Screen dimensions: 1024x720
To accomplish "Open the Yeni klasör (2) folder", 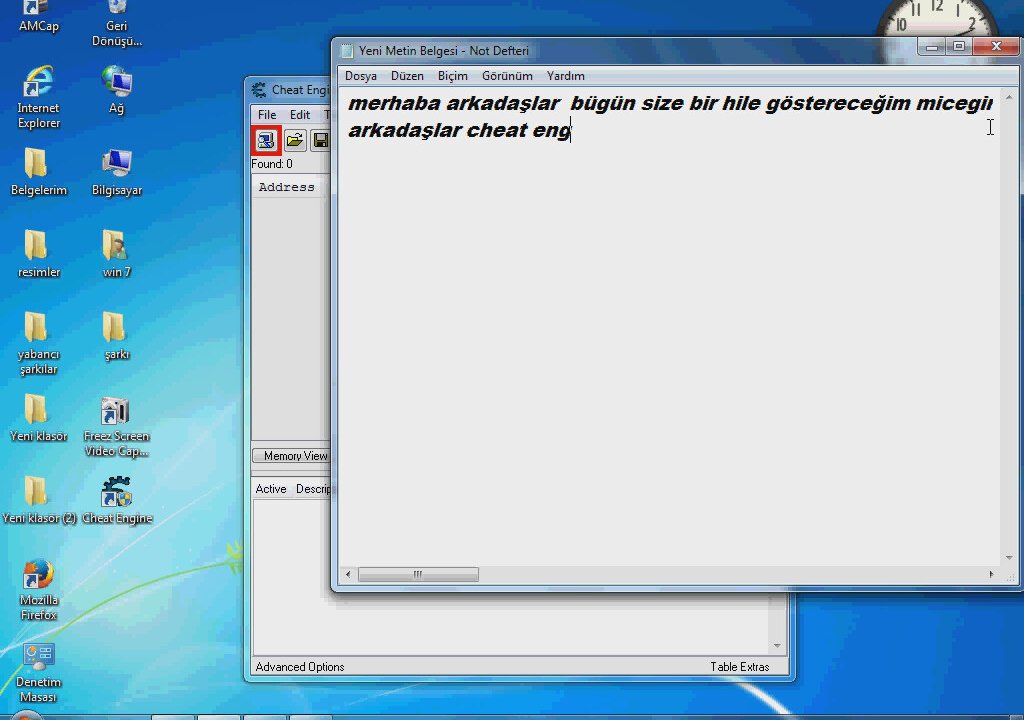I will [x=39, y=500].
